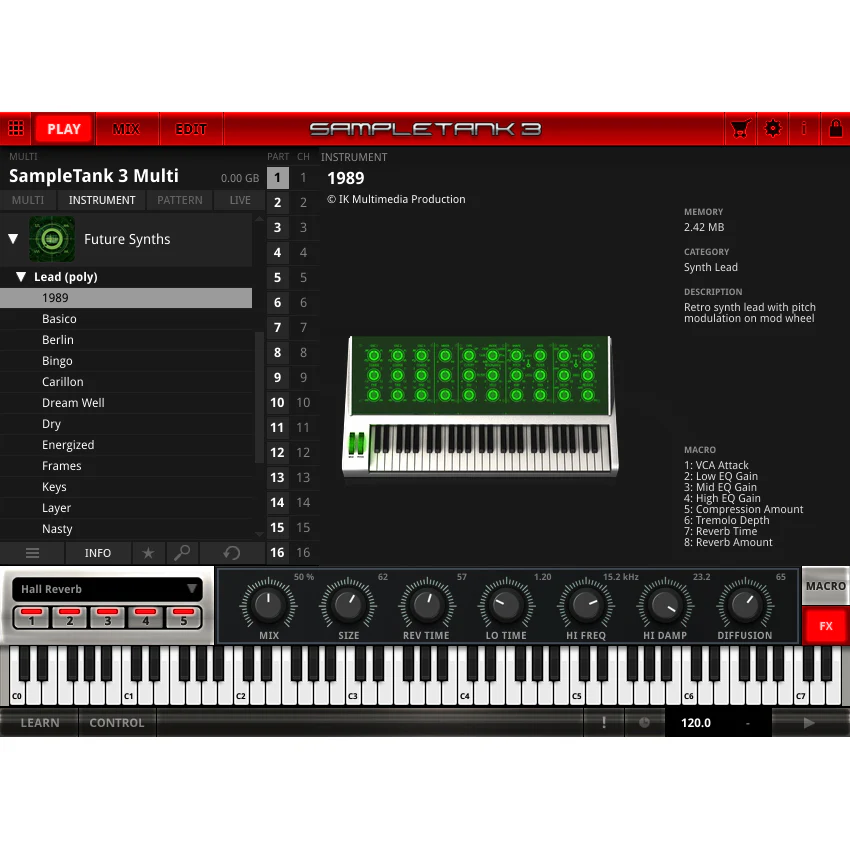Select the Layer instrument
Image resolution: width=850 pixels, height=850 pixels.
coord(126,508)
